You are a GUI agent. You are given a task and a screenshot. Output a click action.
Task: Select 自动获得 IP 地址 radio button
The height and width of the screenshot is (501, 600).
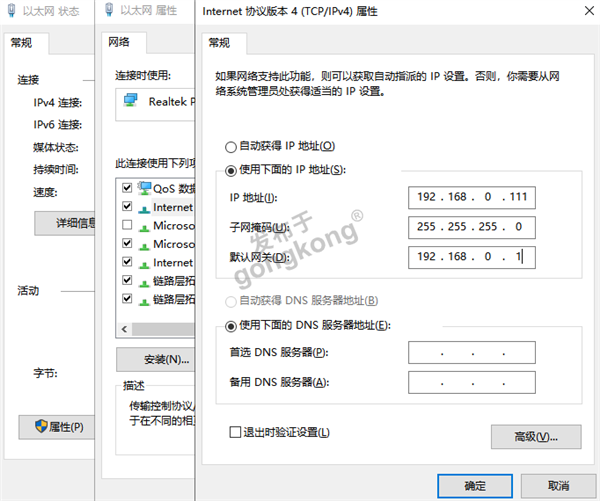point(232,146)
